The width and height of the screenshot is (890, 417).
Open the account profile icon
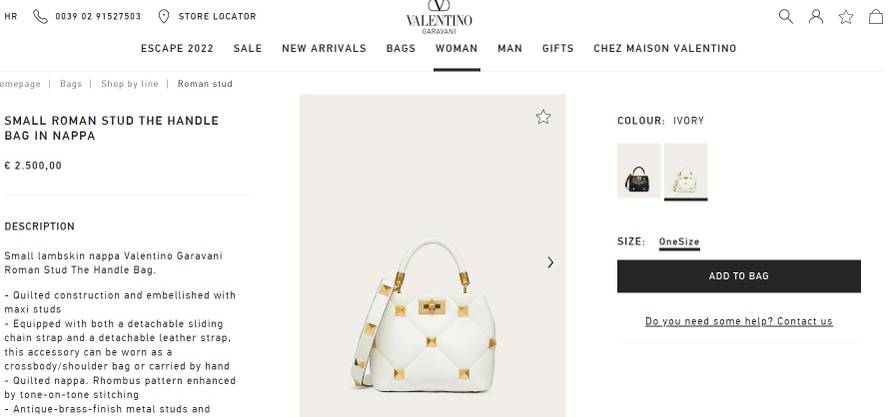[x=816, y=16]
